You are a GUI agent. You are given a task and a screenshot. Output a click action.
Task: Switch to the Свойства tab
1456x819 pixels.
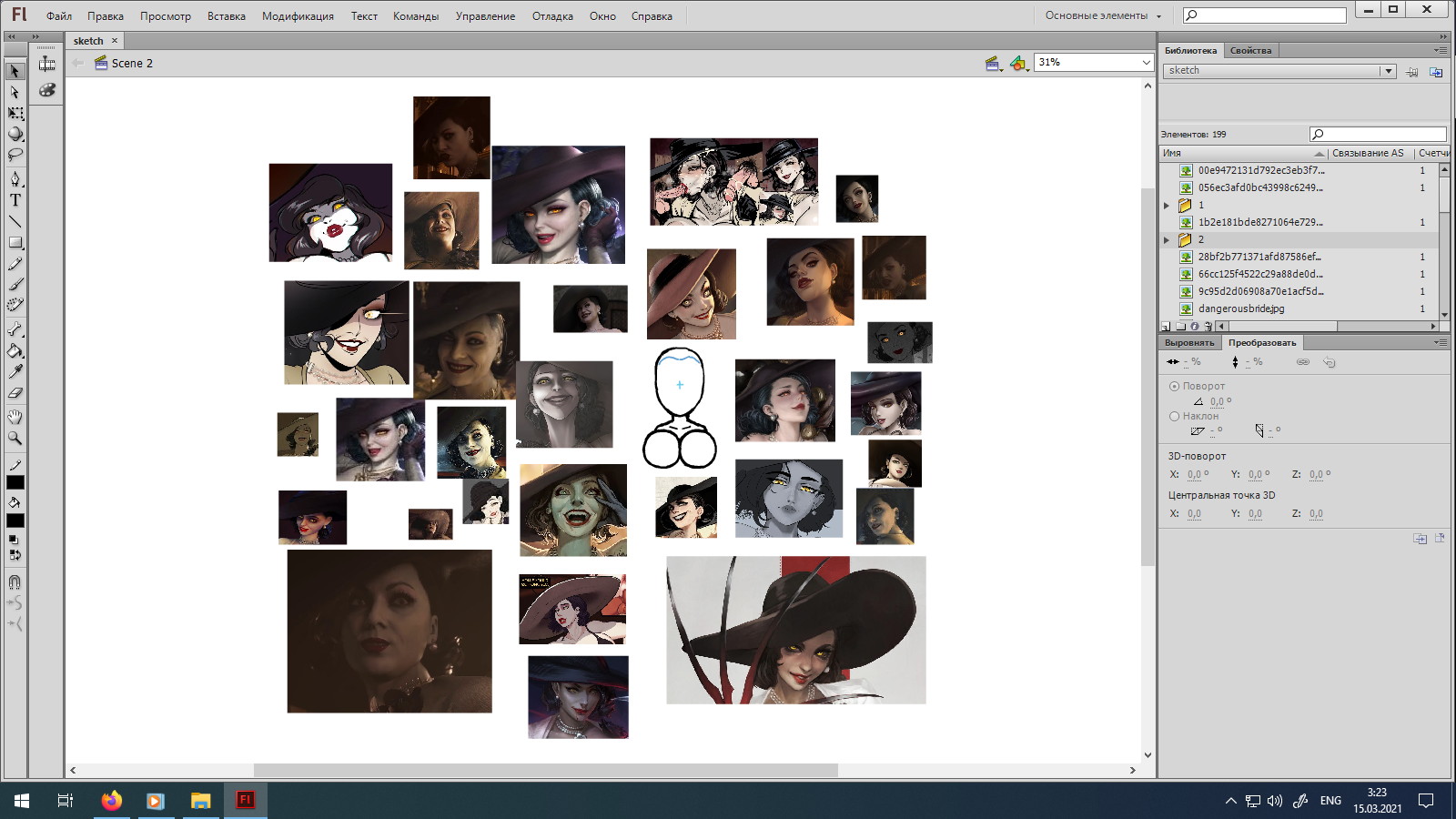point(1250,51)
